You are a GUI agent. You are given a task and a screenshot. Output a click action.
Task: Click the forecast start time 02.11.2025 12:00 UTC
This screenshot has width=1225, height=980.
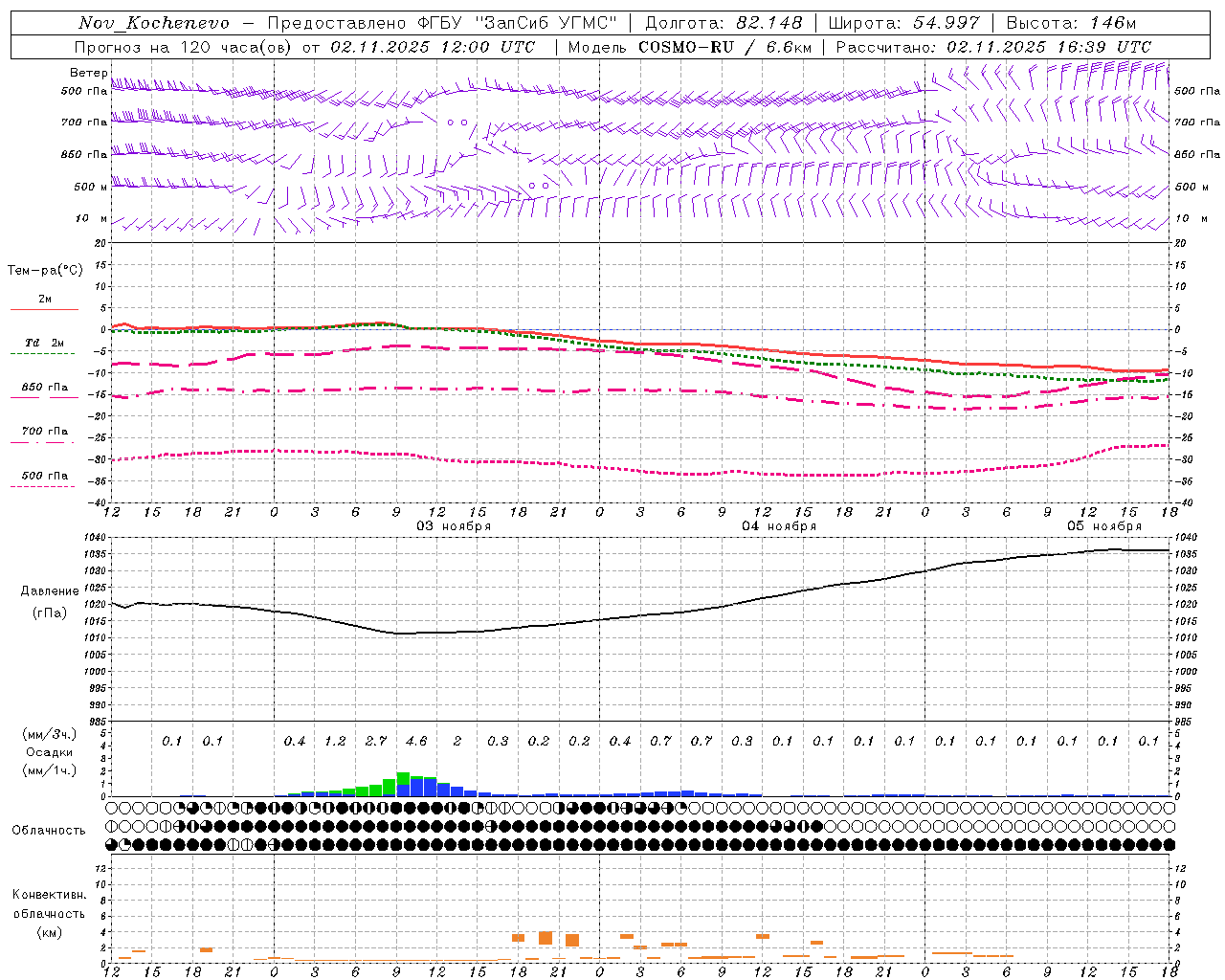coord(433,47)
